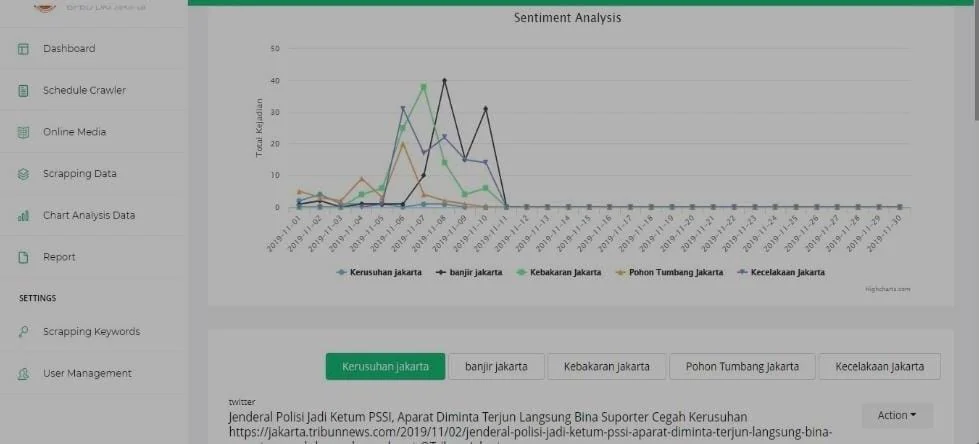Open the Action dropdown for the tweet
The image size is (979, 444).
pos(896,415)
